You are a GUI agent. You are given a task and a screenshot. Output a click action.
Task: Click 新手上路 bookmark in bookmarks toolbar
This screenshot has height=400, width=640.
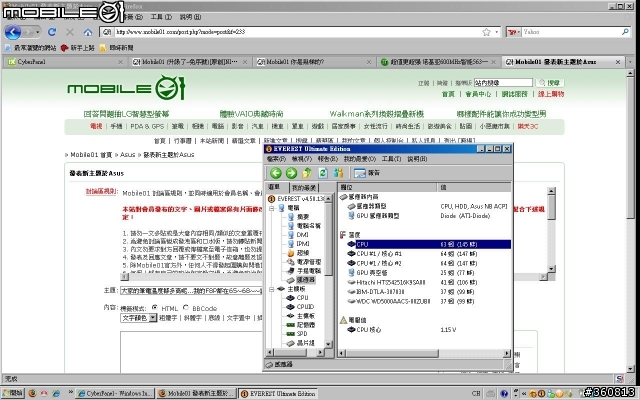pyautogui.click(x=78, y=48)
